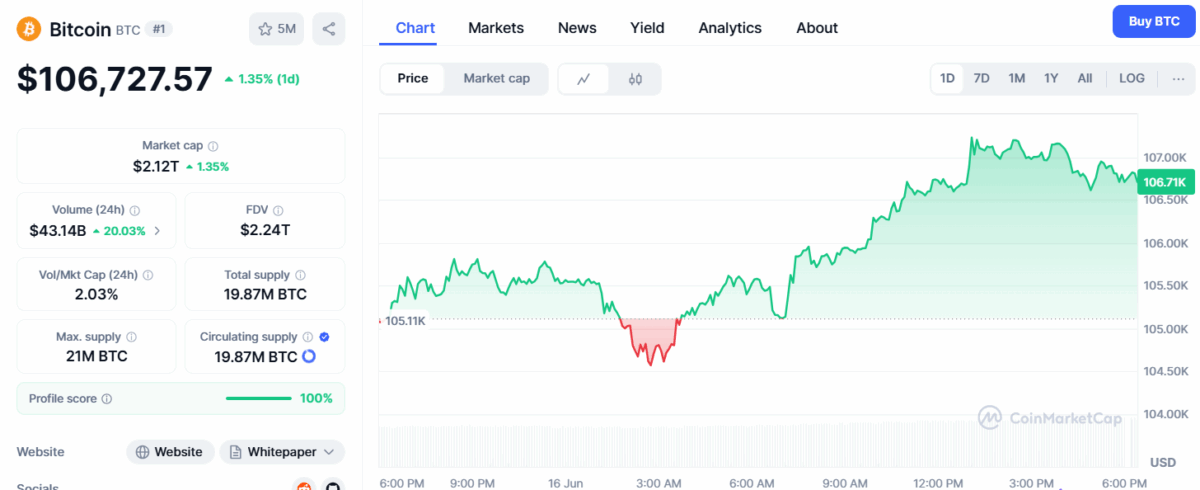Click the Profile score progress bar
The image size is (1200, 490).
tap(259, 399)
